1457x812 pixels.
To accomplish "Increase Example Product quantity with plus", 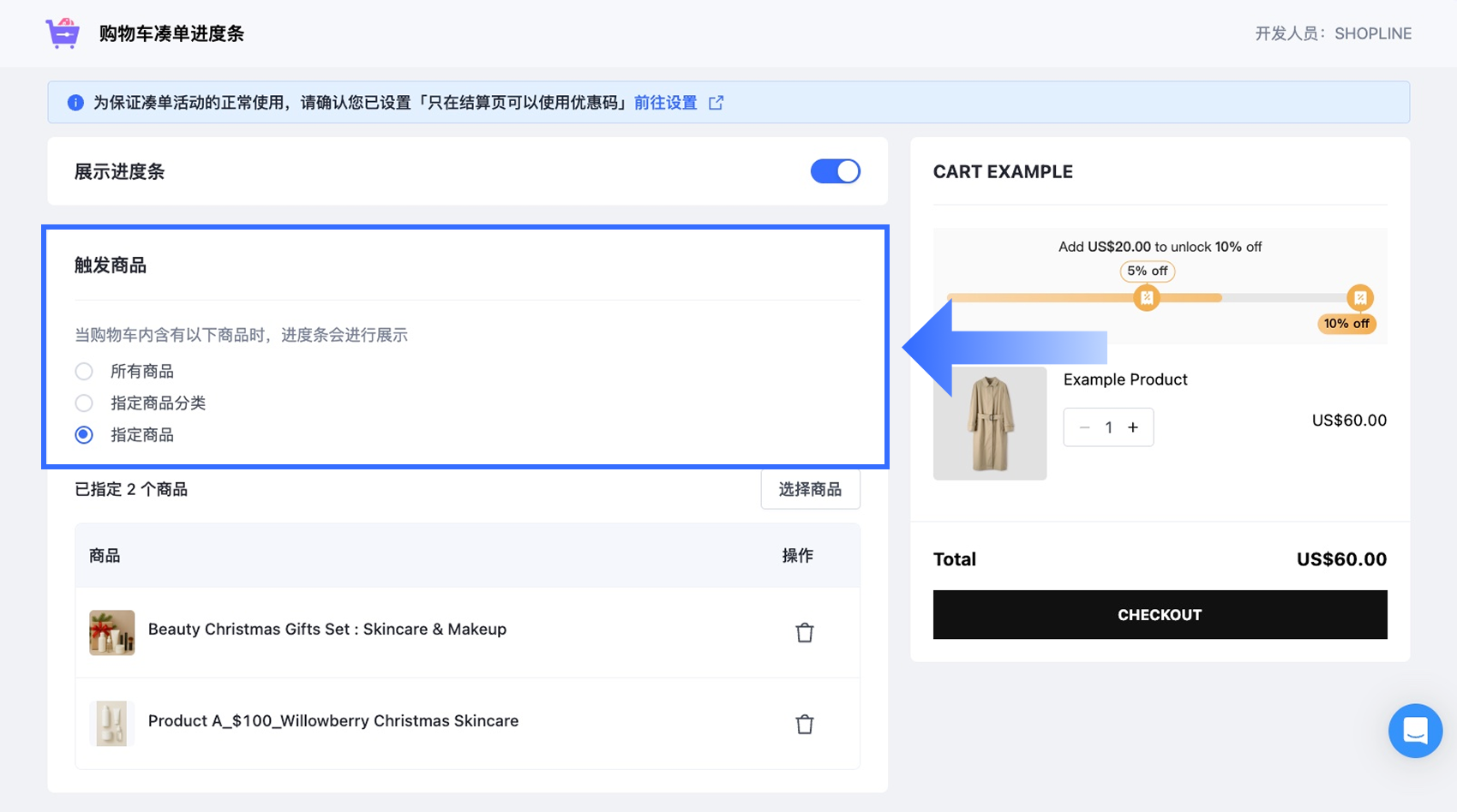I will pyautogui.click(x=1133, y=427).
